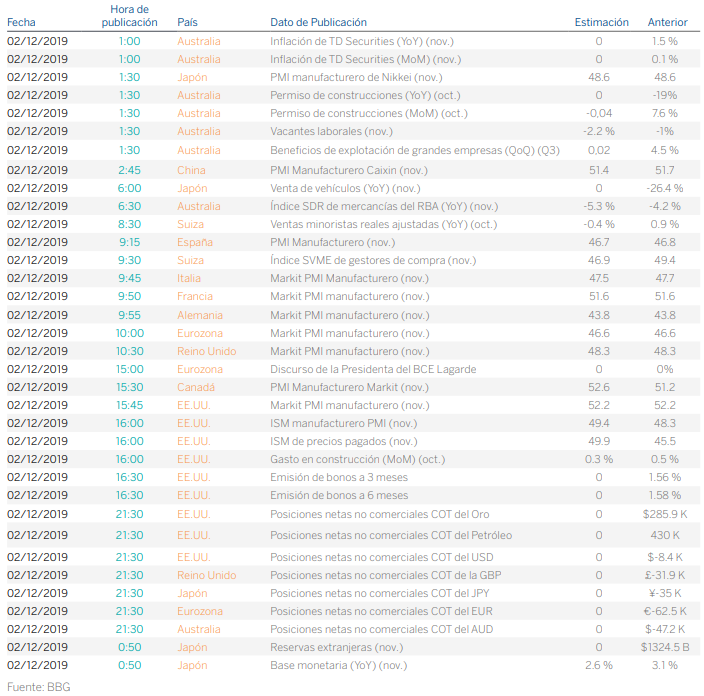
Task: Click the 15:45 publication time cell
Action: click(129, 405)
